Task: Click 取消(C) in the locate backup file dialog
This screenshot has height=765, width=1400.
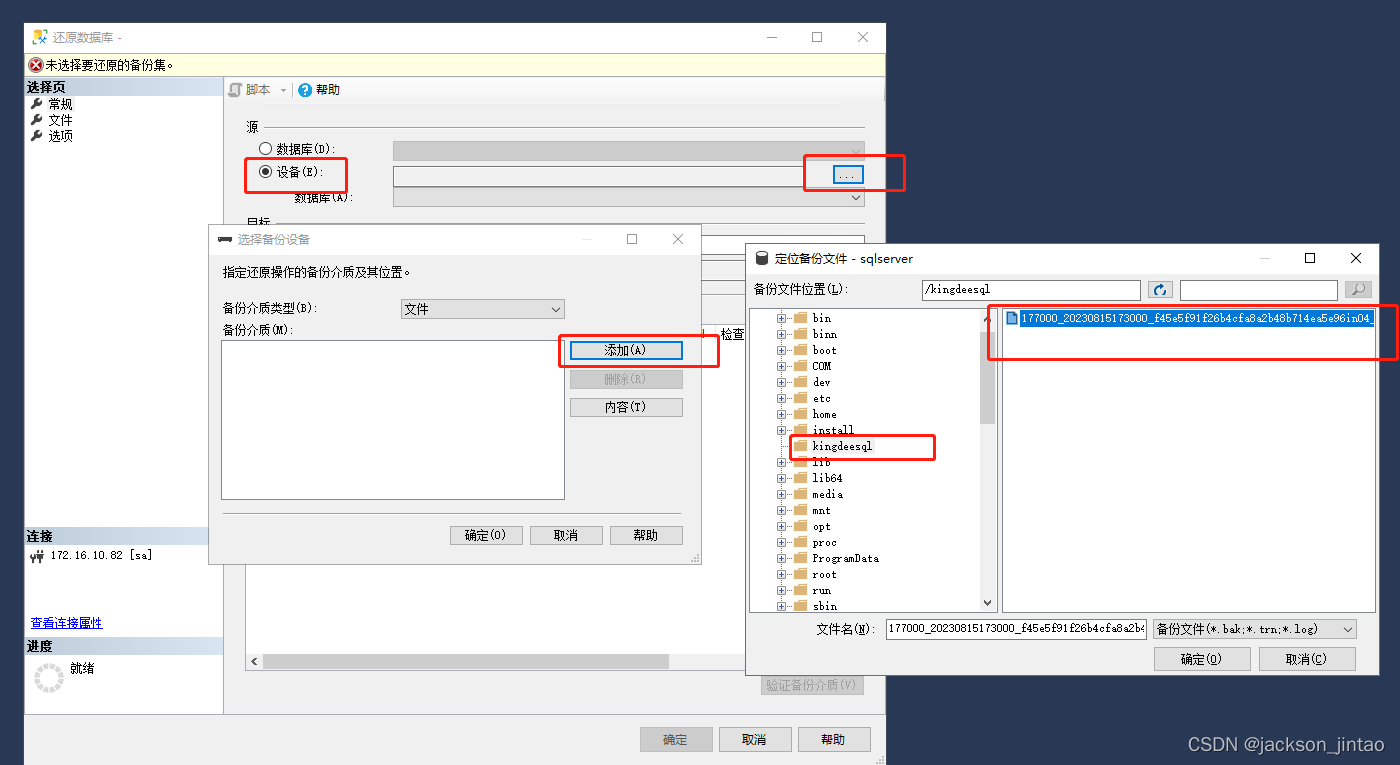Action: pos(1307,659)
